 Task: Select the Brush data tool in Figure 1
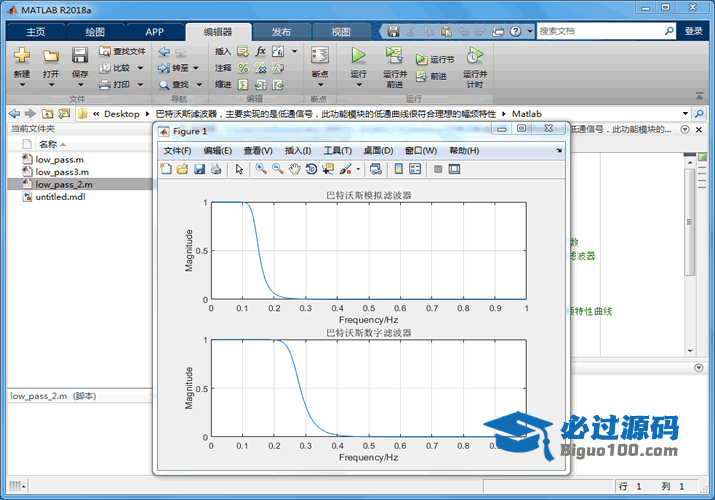(346, 169)
